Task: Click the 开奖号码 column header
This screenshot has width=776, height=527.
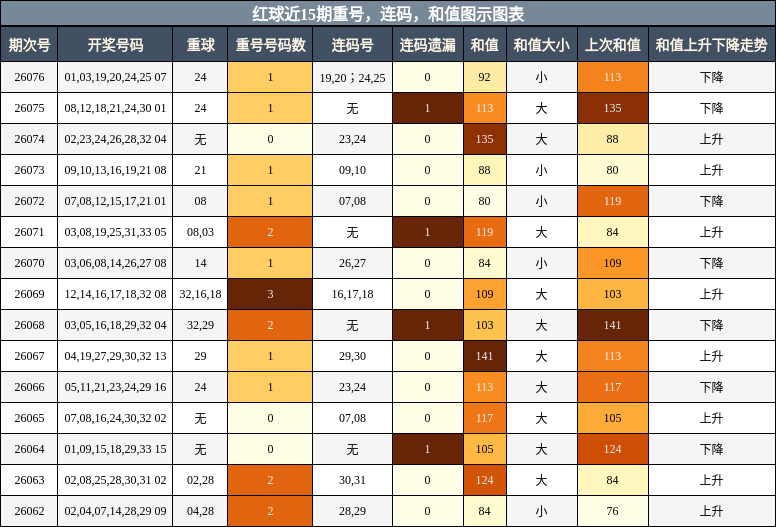Action: pyautogui.click(x=115, y=45)
